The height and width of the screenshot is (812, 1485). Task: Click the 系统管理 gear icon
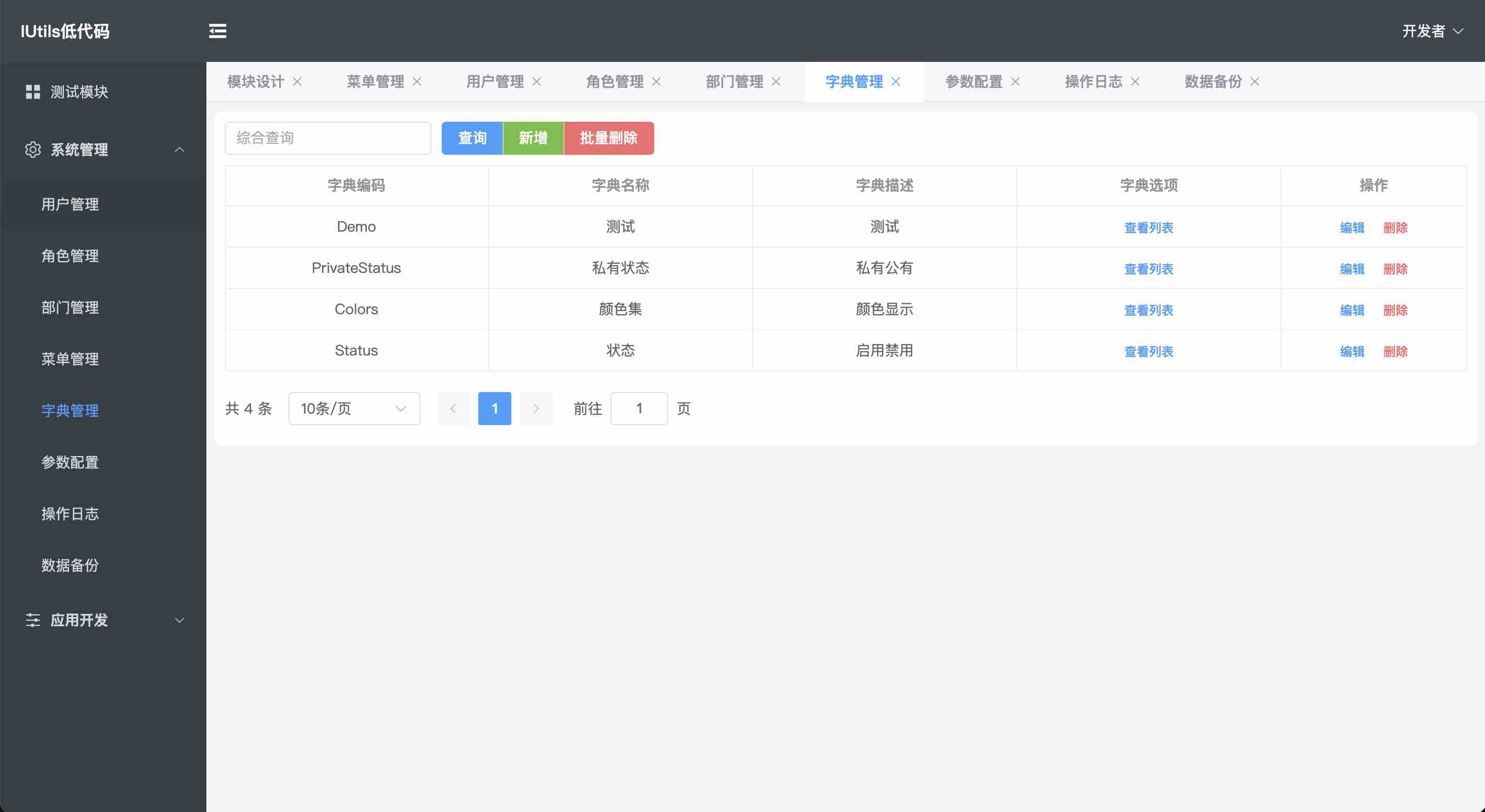point(33,150)
